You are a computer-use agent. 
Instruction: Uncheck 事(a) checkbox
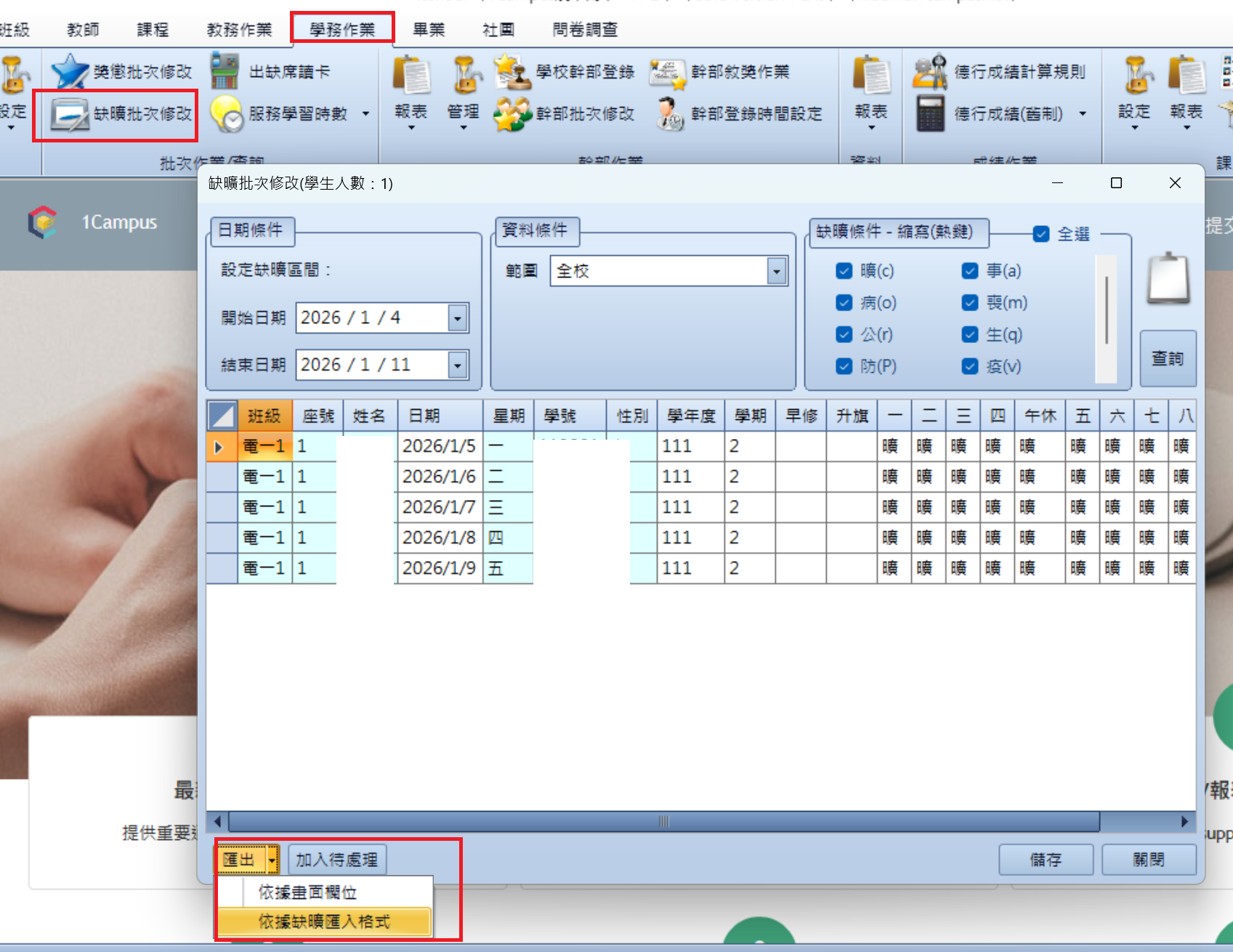(x=970, y=271)
